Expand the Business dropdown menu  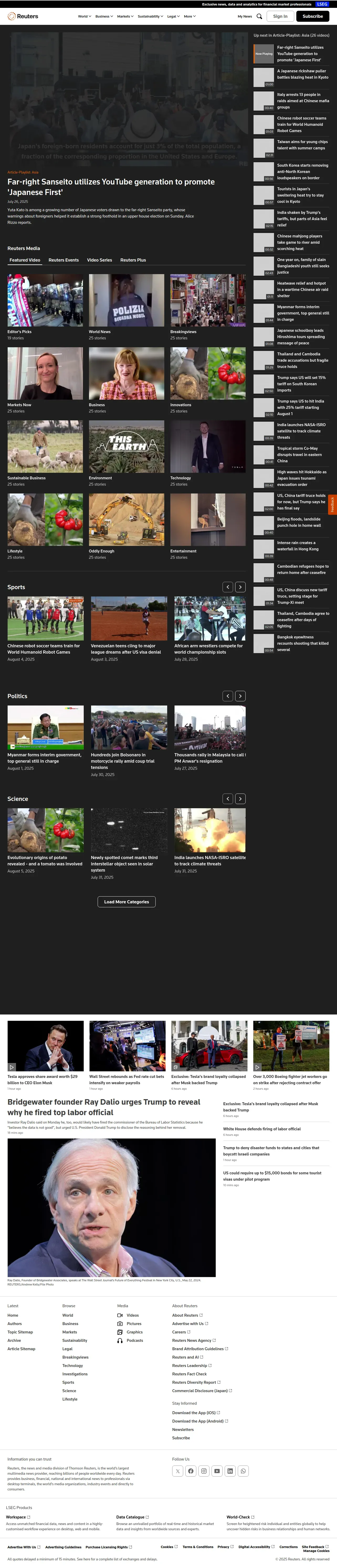104,17
